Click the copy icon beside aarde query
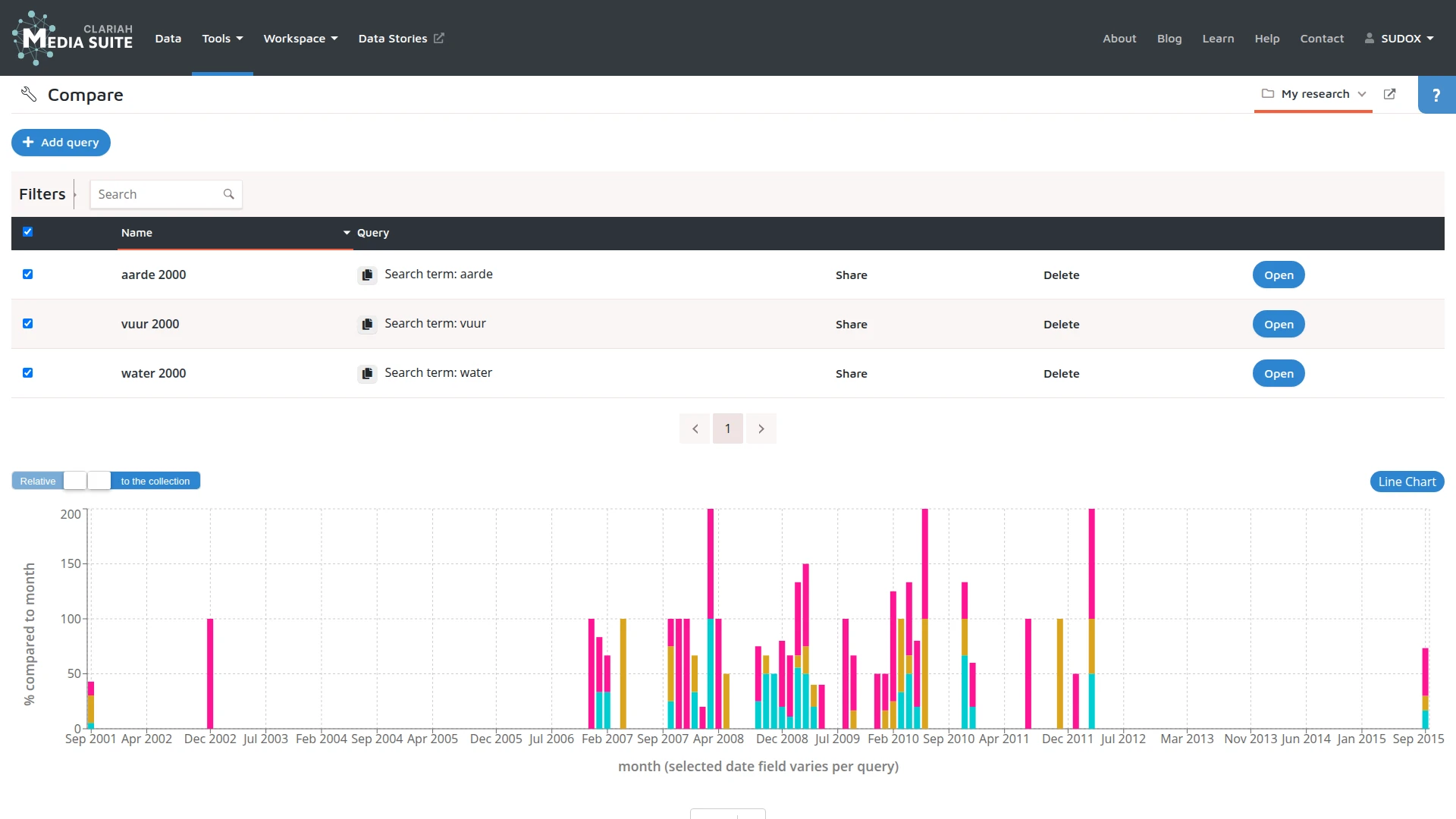This screenshot has height=819, width=1456. click(367, 275)
